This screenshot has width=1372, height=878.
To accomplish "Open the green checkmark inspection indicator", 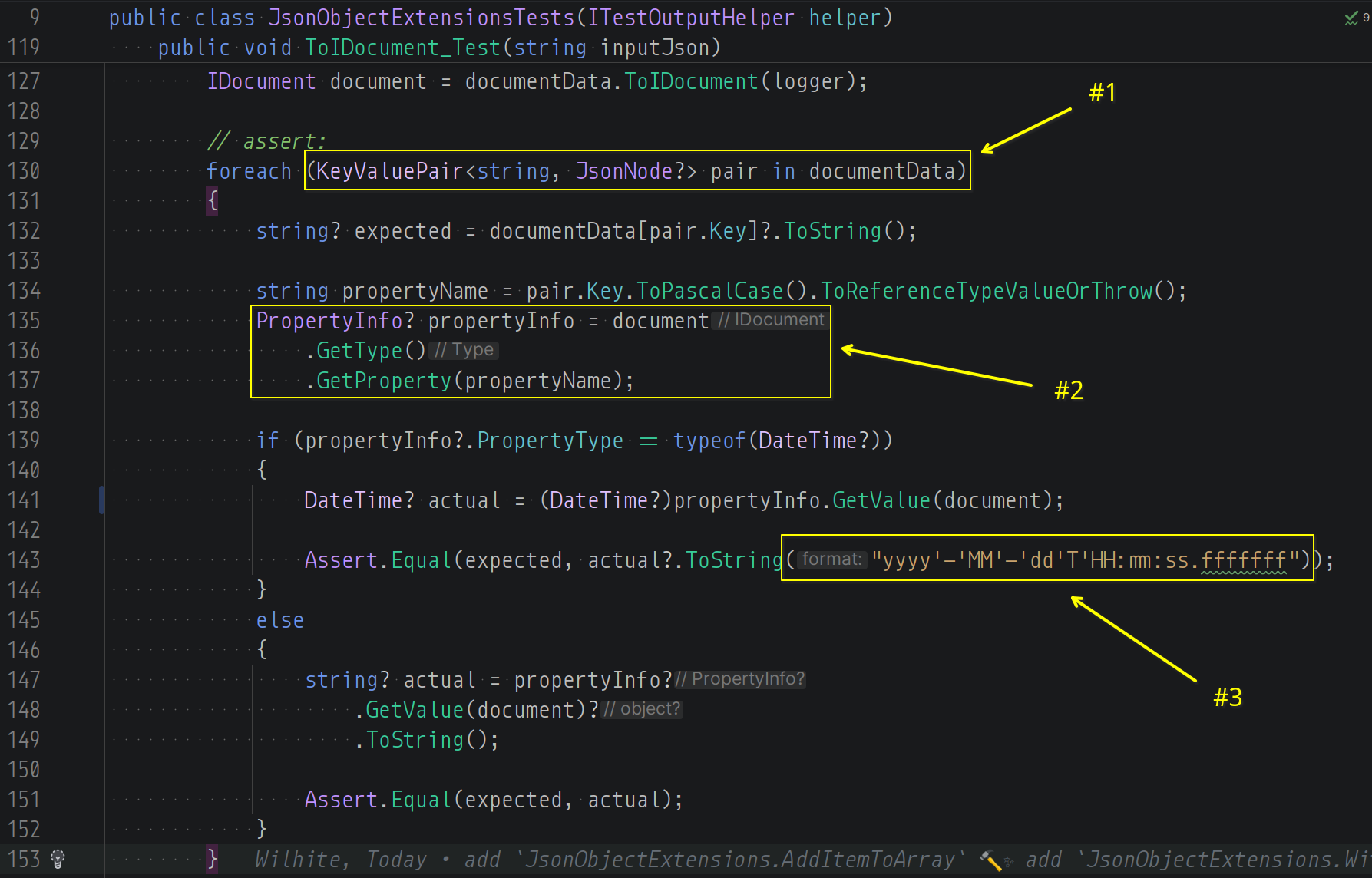I will click(1352, 18).
